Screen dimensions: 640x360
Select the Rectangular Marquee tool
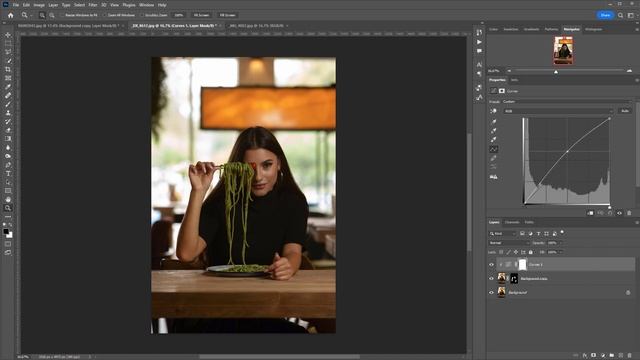8,43
